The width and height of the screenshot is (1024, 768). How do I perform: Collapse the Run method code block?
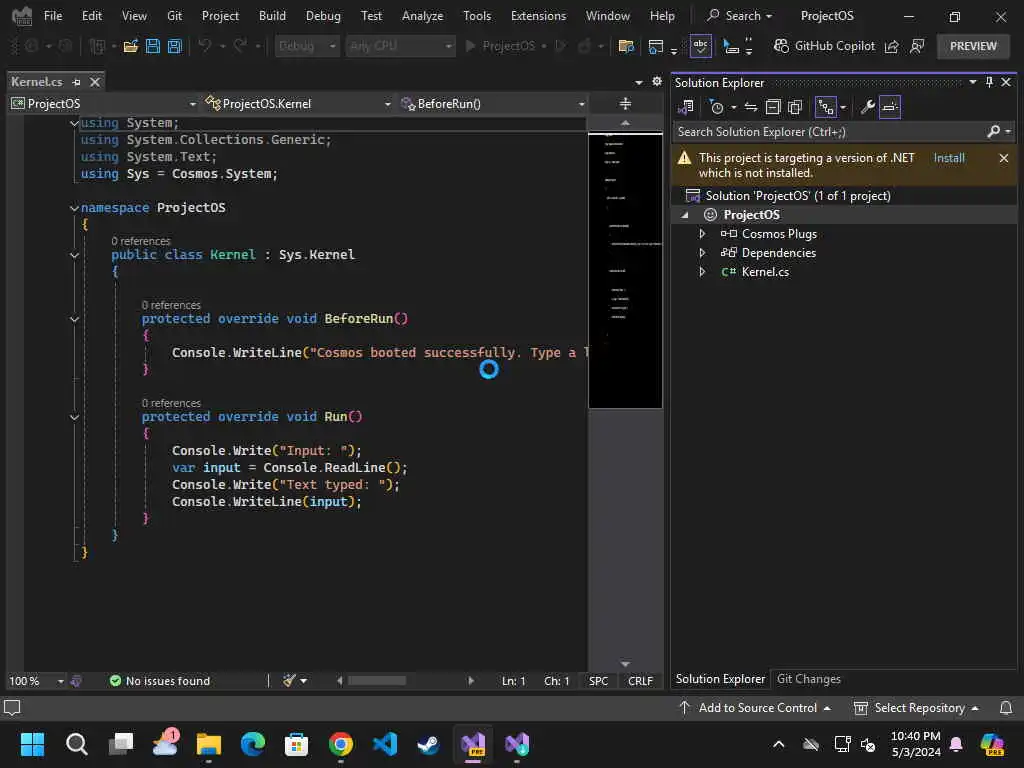tap(74, 417)
